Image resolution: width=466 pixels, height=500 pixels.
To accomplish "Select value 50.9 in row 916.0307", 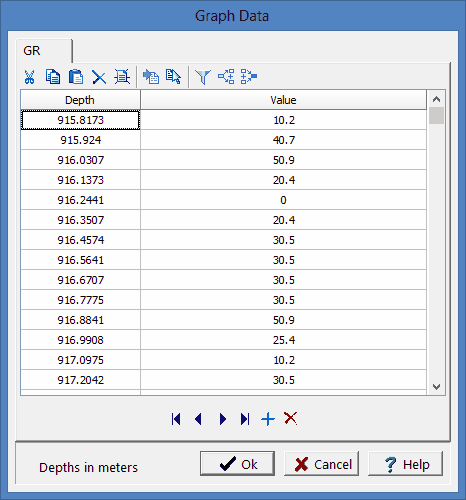I will point(283,160).
